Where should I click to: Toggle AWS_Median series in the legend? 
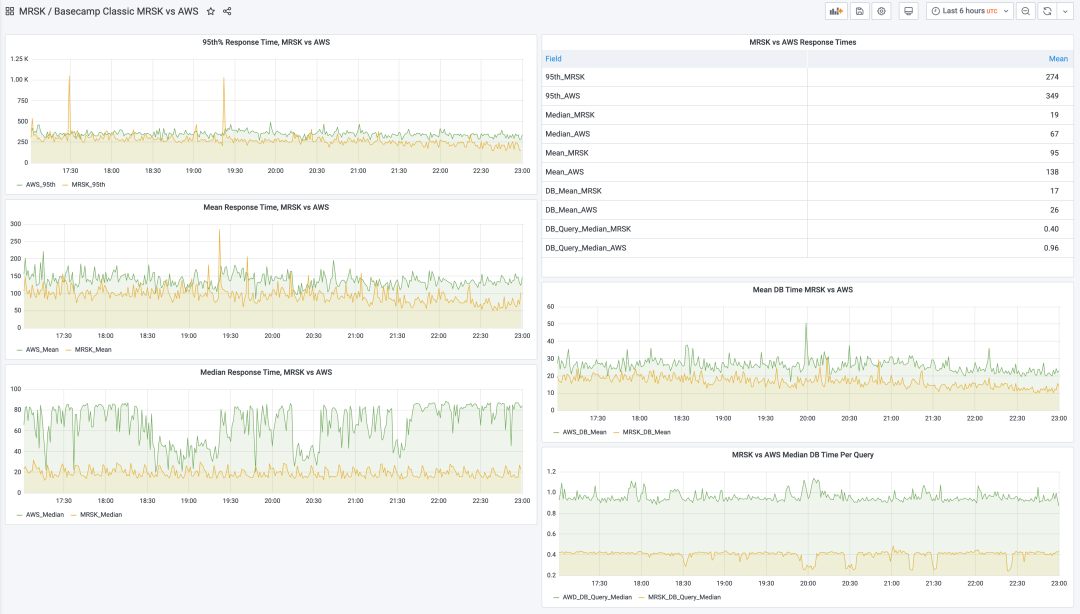44,514
